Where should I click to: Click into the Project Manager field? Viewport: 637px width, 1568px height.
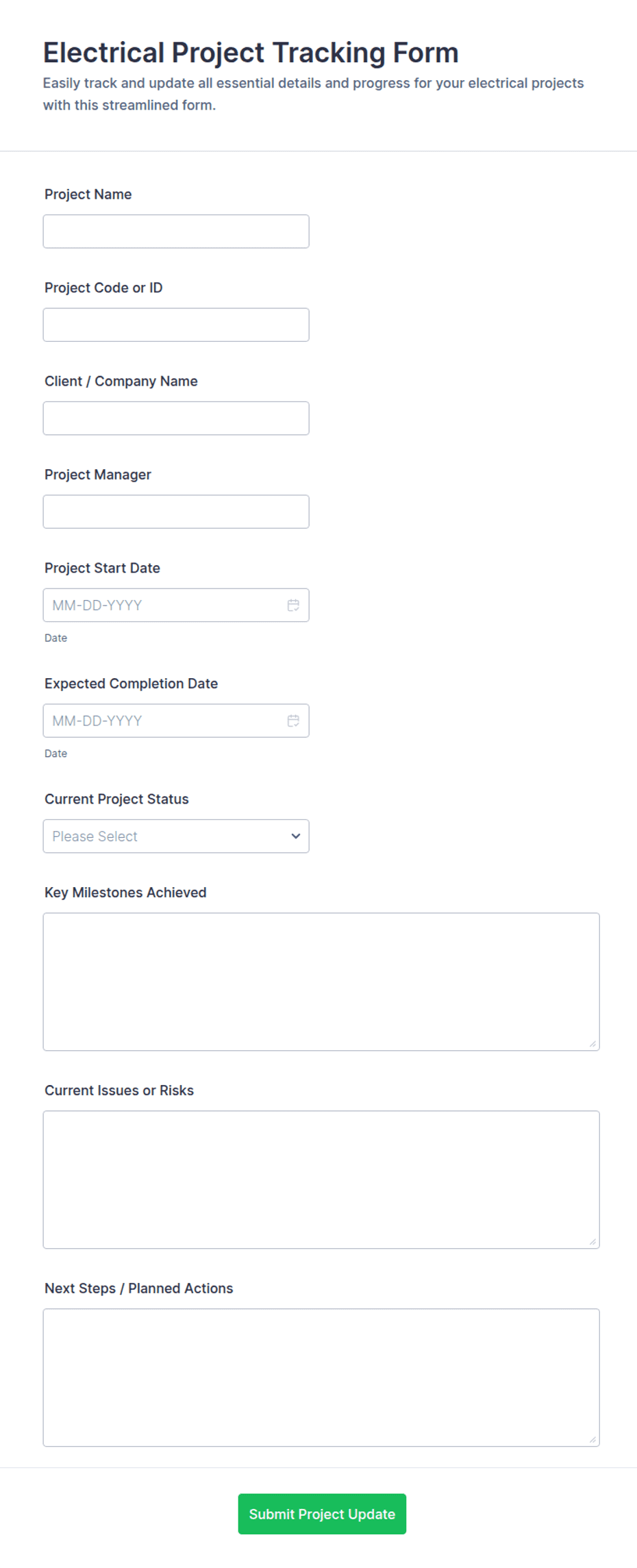pyautogui.click(x=176, y=512)
